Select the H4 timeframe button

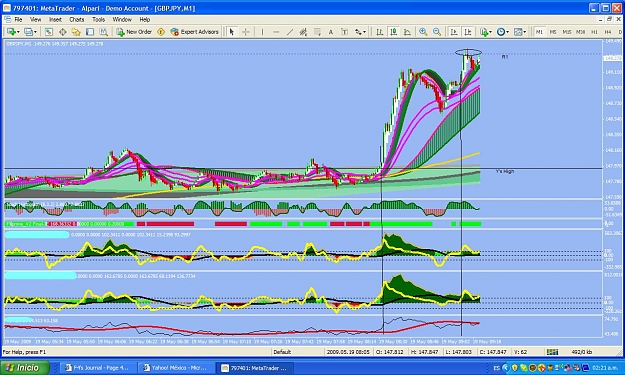point(608,32)
